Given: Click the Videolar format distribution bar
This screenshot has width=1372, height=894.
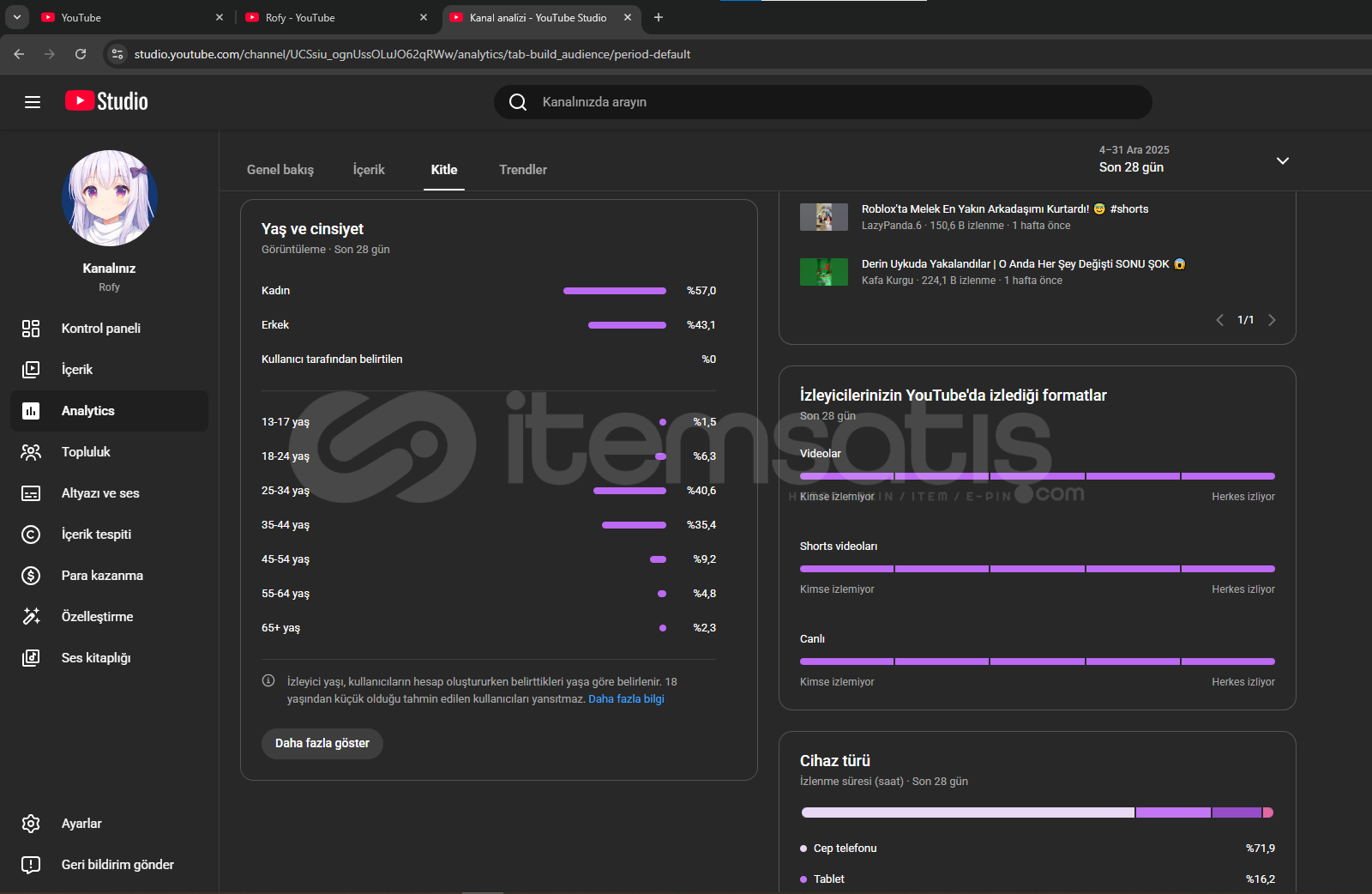Looking at the screenshot, I should pos(1037,476).
